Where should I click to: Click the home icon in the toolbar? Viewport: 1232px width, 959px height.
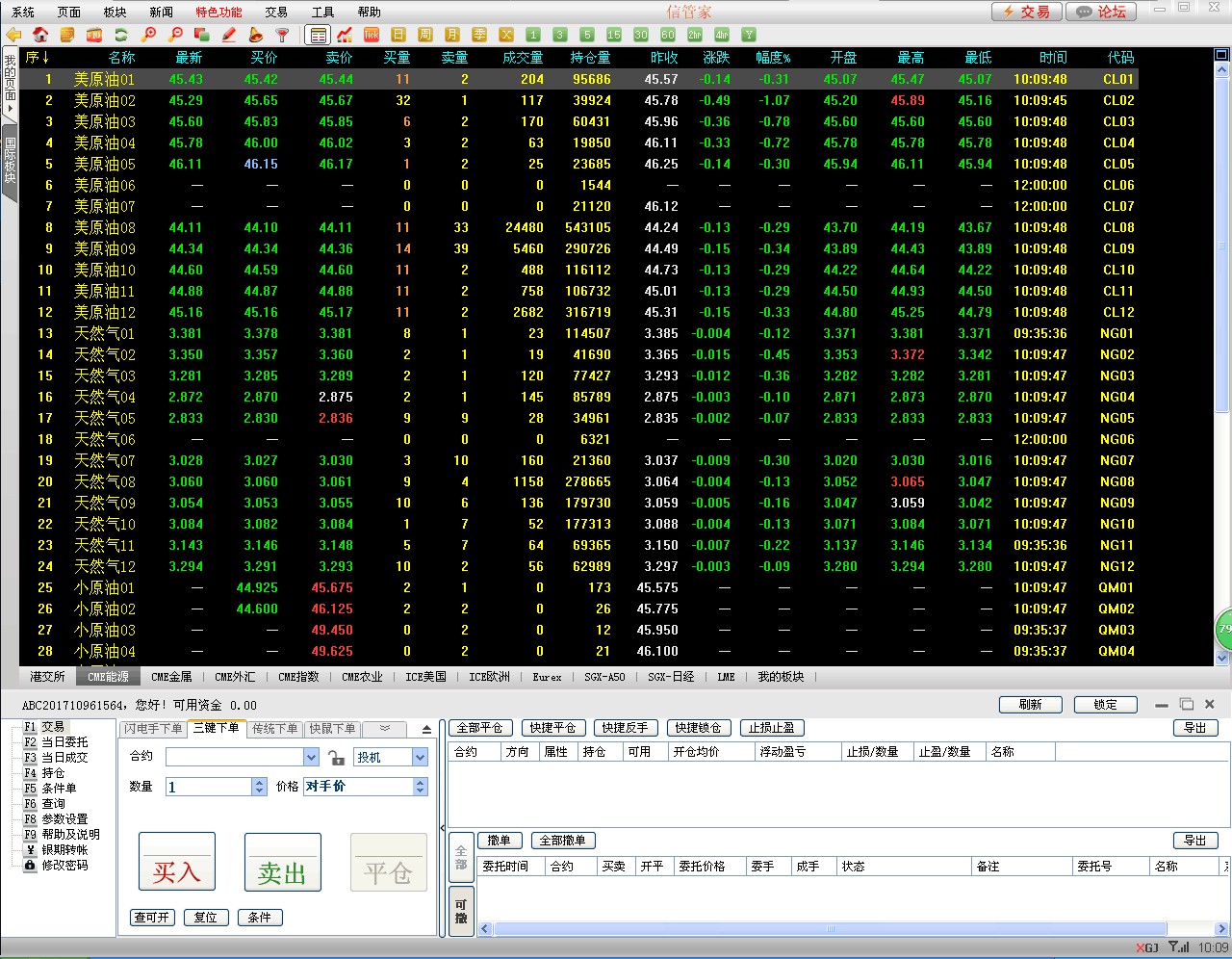point(40,35)
